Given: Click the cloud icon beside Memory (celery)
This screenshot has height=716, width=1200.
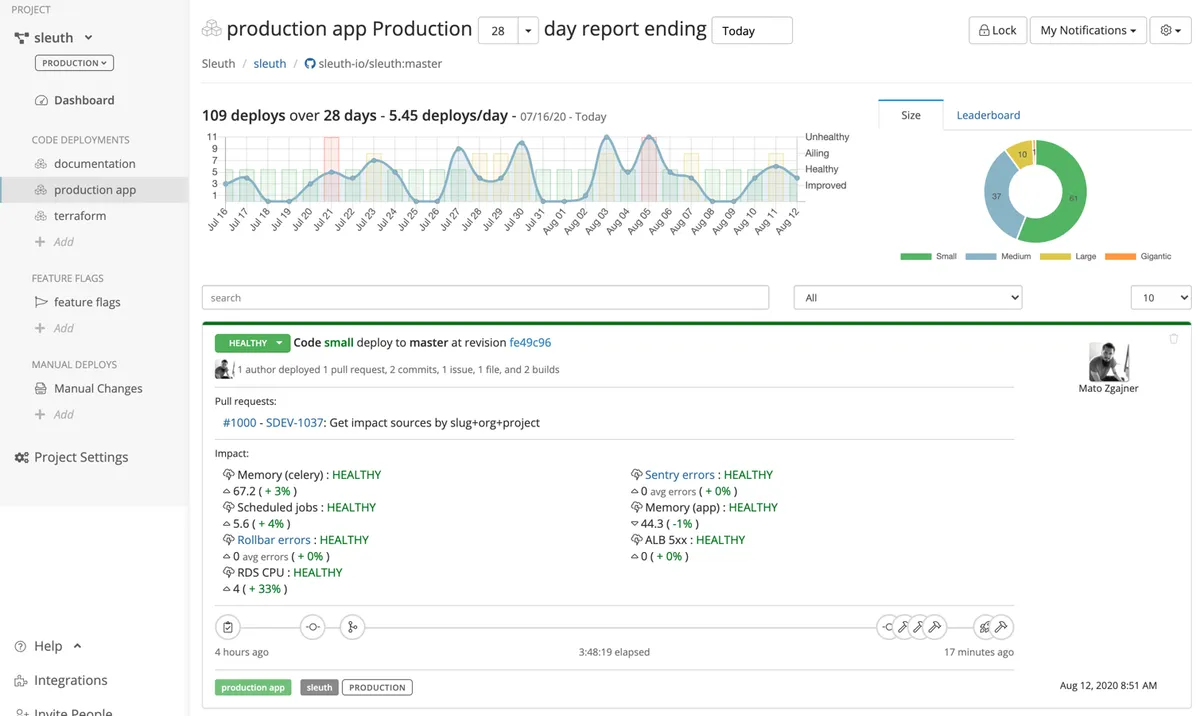Looking at the screenshot, I should [x=228, y=475].
